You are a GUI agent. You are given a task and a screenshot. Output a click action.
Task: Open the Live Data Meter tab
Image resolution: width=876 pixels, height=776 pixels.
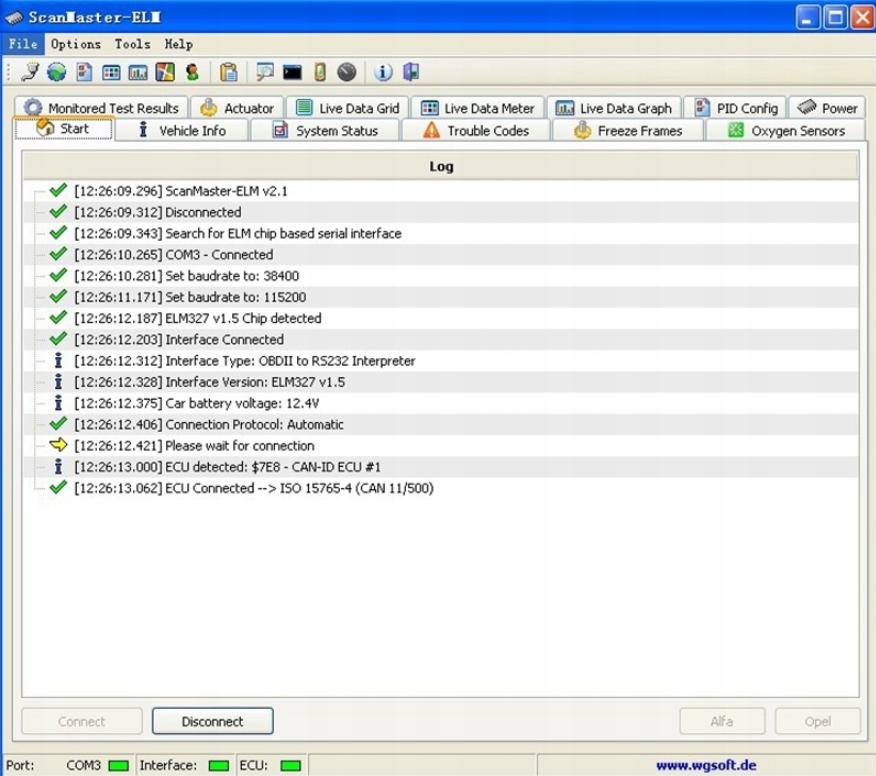tap(478, 108)
